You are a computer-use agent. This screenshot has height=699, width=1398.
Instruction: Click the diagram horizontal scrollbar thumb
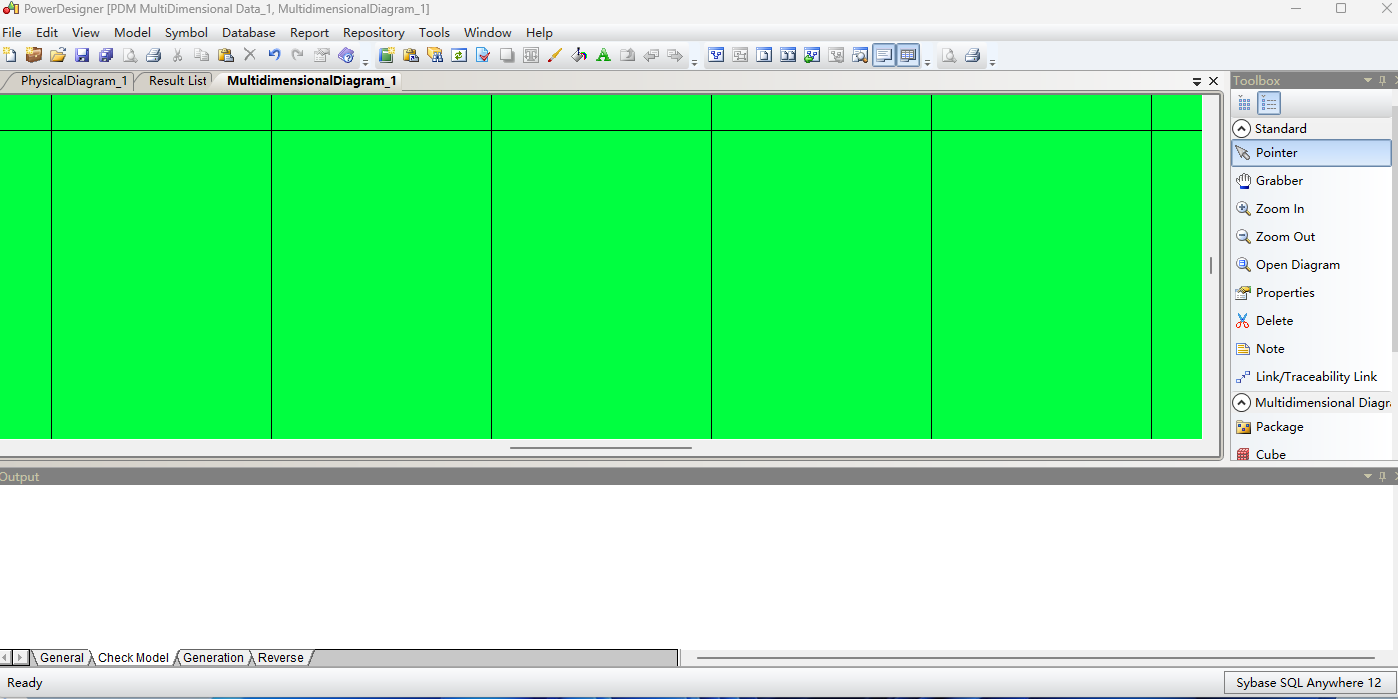coord(600,448)
